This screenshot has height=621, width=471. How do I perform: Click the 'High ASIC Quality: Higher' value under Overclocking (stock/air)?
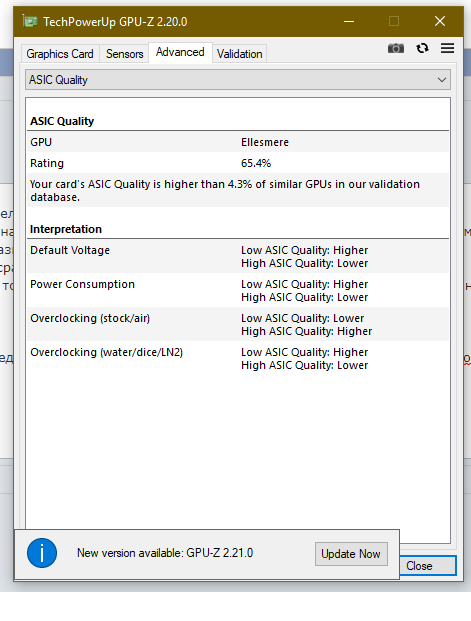[x=307, y=331]
